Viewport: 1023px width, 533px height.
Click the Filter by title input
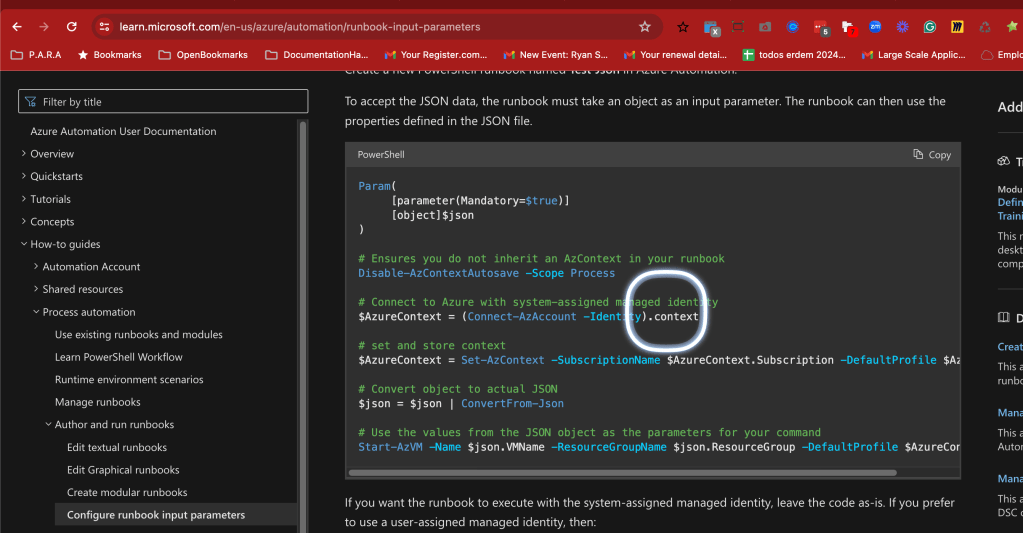(x=163, y=102)
